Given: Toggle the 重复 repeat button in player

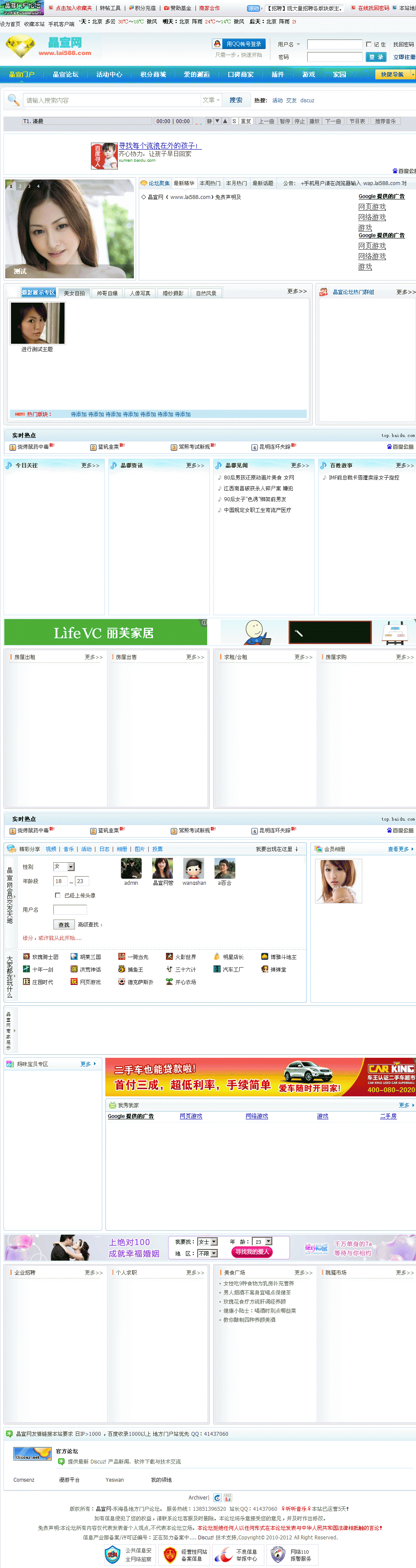Looking at the screenshot, I should click(x=246, y=121).
